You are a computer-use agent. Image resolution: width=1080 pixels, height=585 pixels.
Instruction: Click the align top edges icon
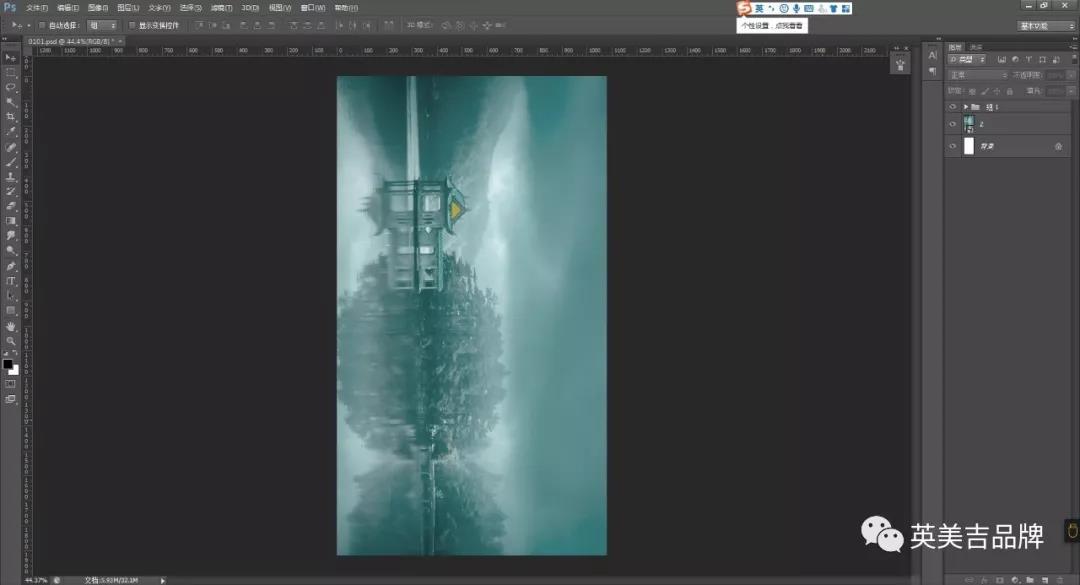tap(200, 25)
